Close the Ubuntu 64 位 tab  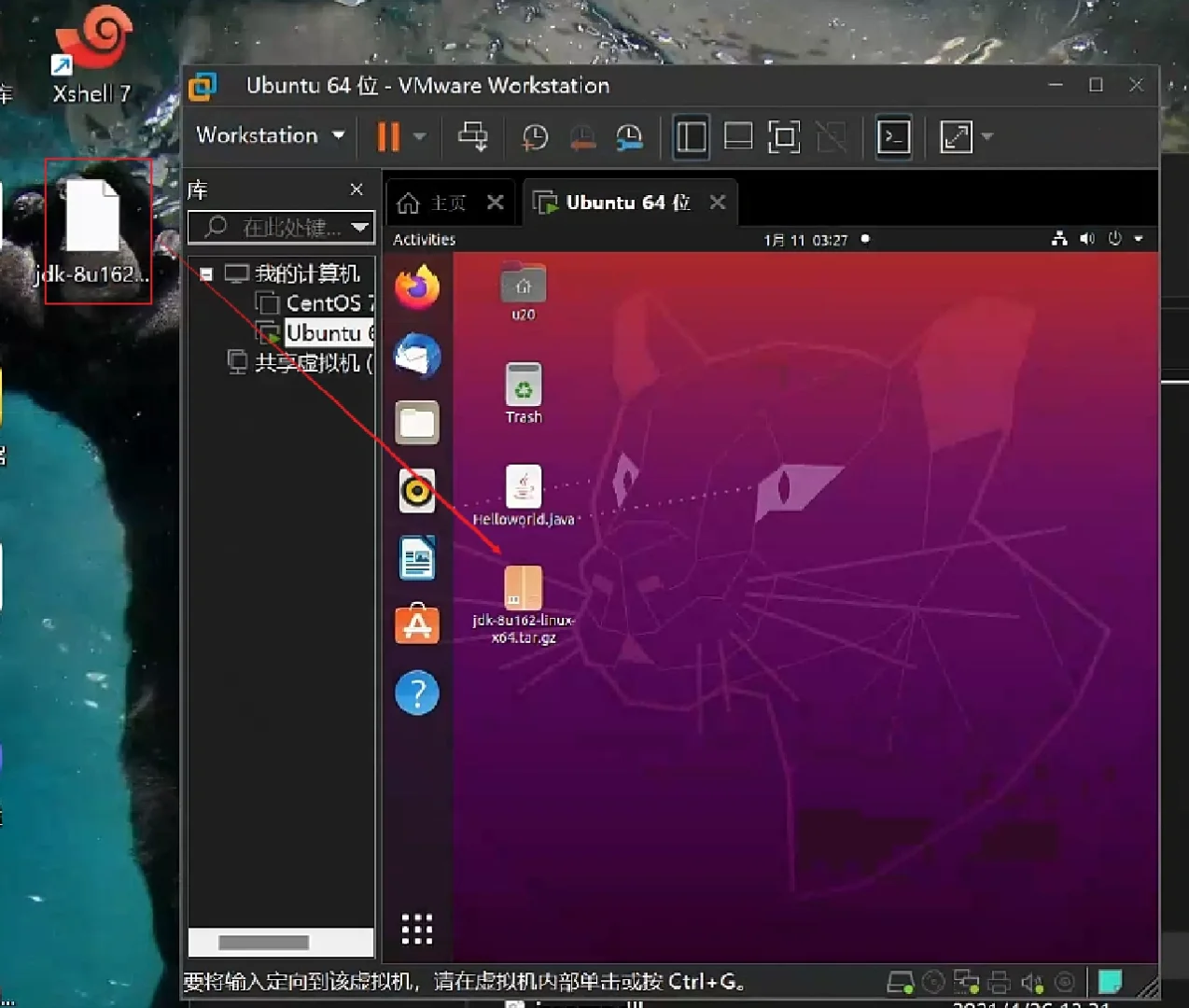click(718, 202)
